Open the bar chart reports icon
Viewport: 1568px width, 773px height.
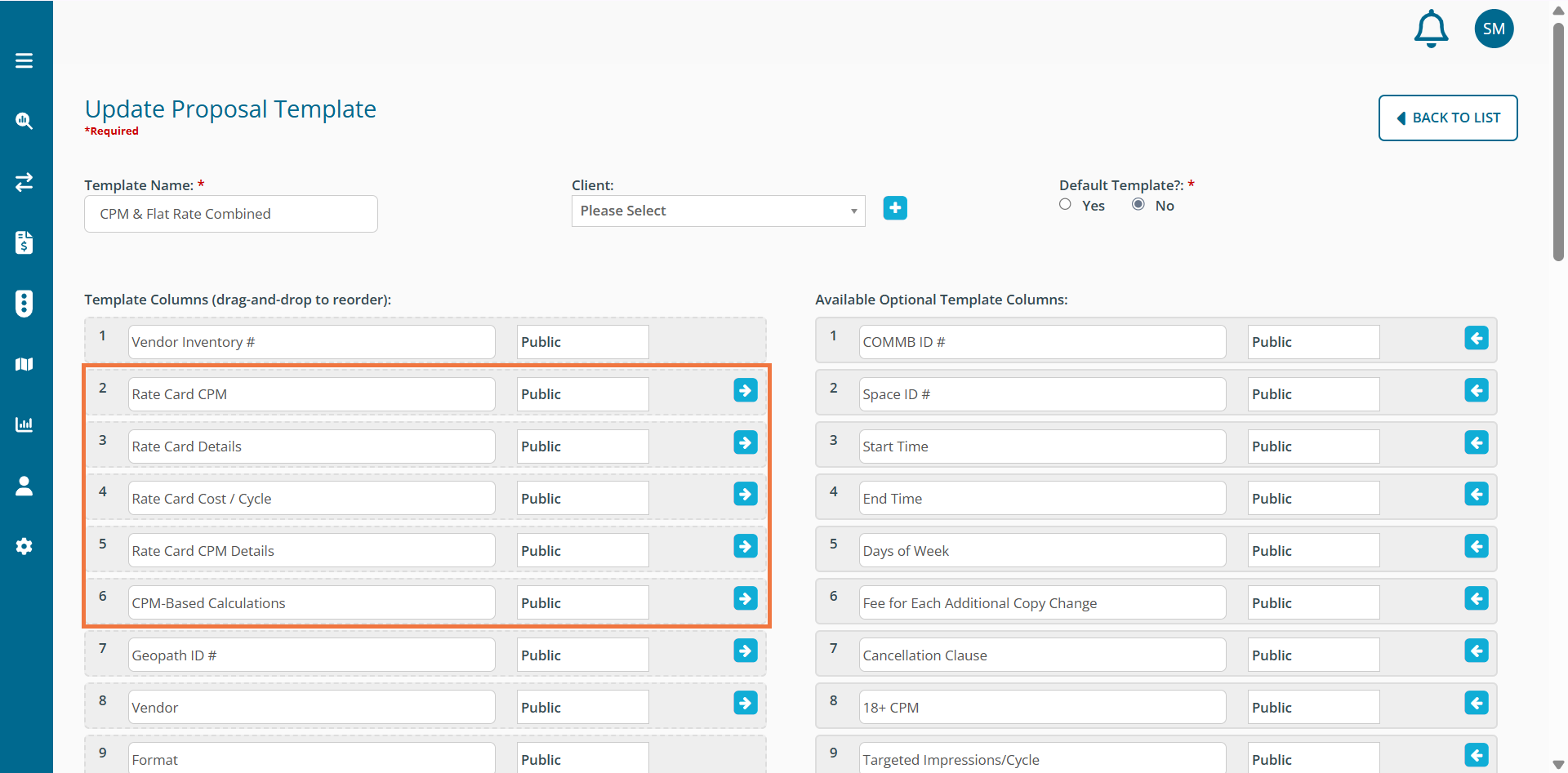pos(24,424)
